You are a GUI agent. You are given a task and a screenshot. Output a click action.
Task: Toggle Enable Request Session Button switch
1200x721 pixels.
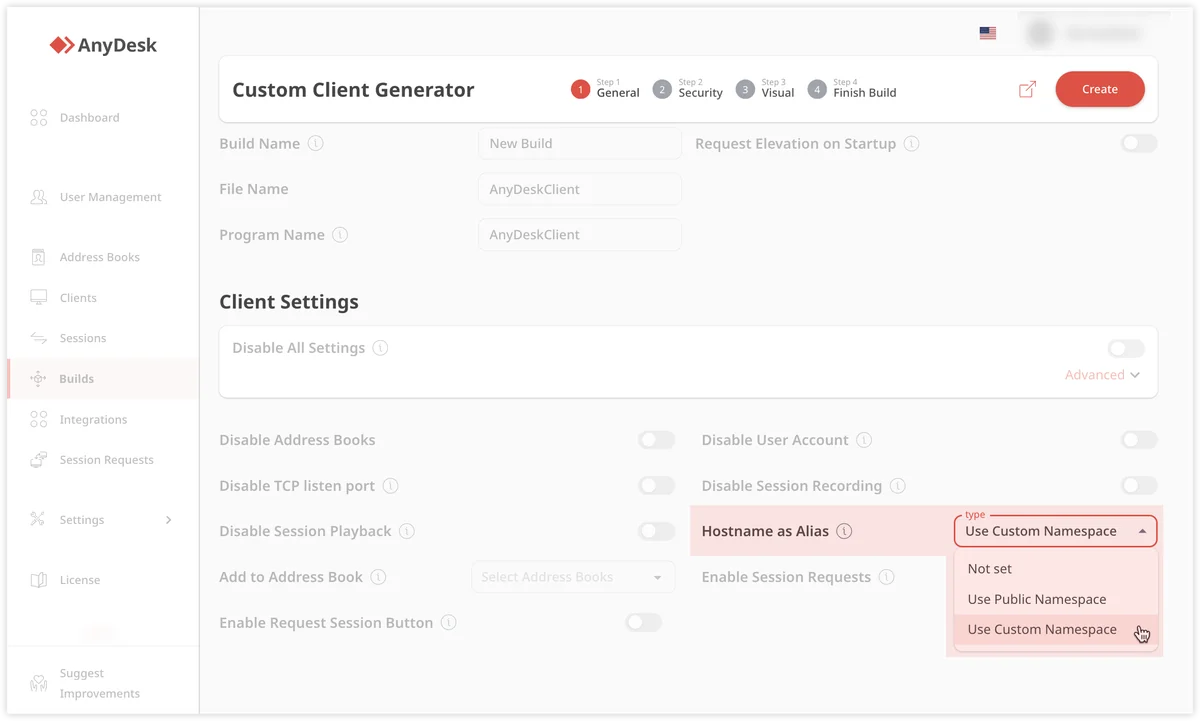(x=644, y=623)
